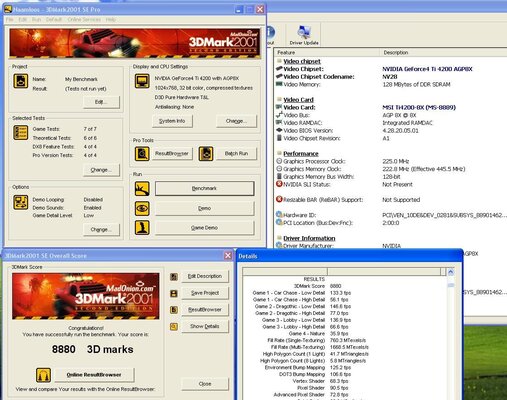Click the Game 4 - Nature result line
The height and width of the screenshot is (400, 507).
[318, 334]
